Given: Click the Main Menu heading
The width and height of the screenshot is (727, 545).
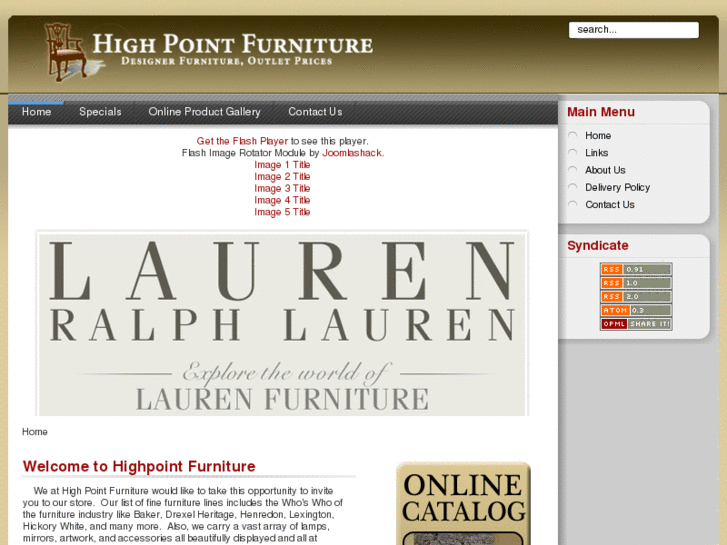Looking at the screenshot, I should [601, 112].
